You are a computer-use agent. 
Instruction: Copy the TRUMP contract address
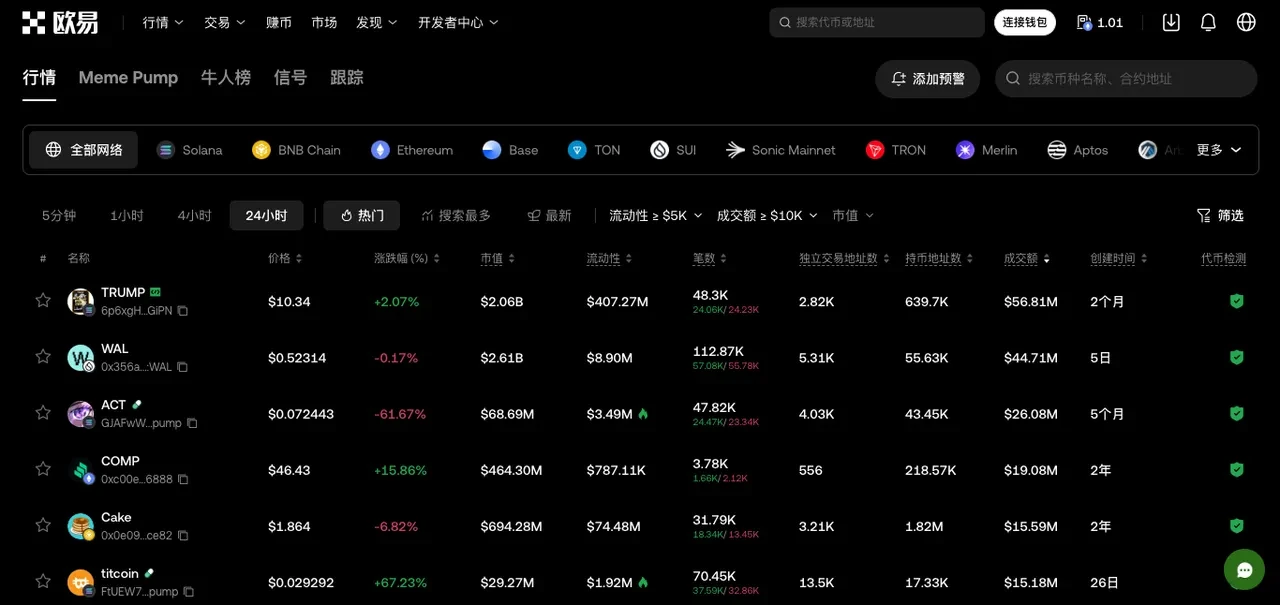(182, 311)
